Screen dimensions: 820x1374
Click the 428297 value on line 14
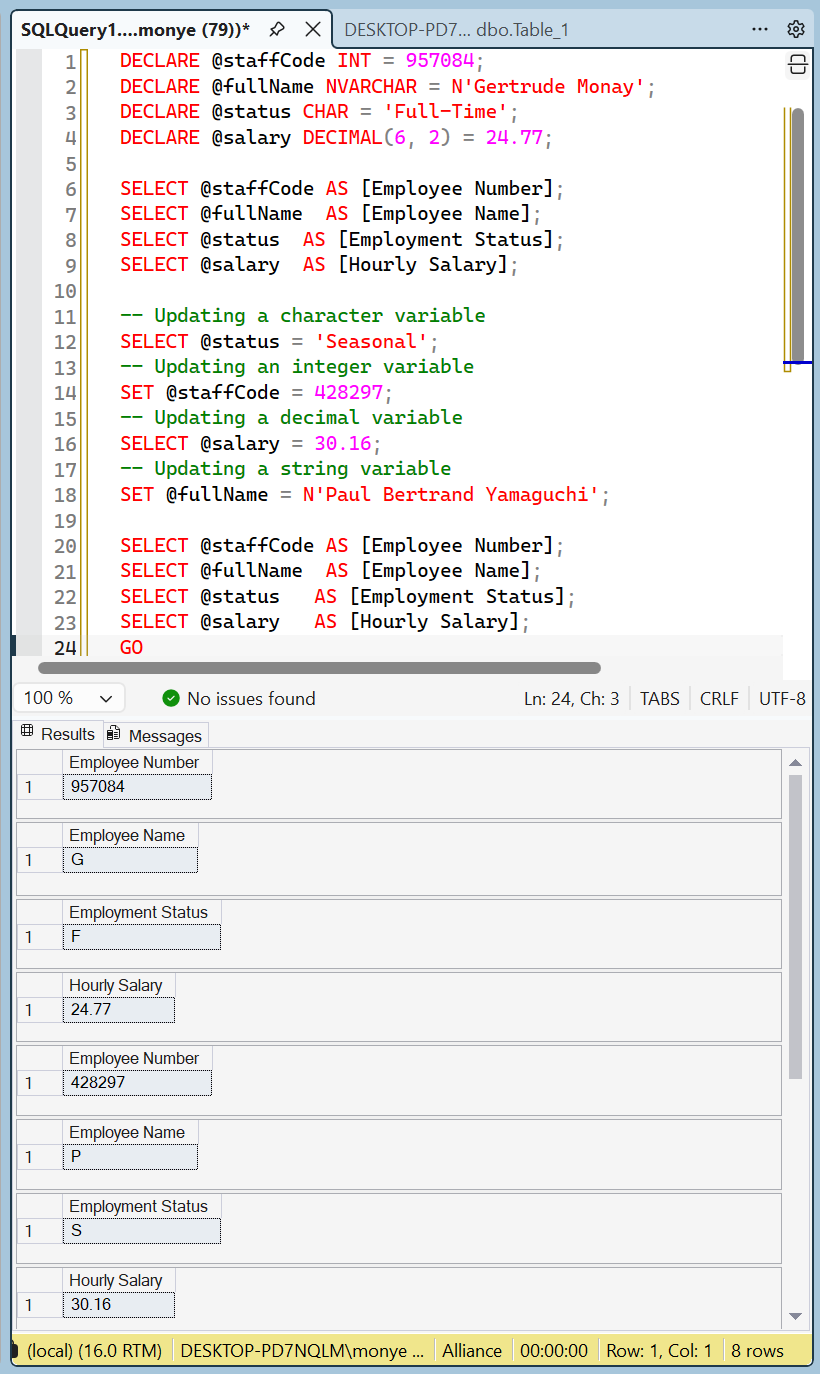349,392
